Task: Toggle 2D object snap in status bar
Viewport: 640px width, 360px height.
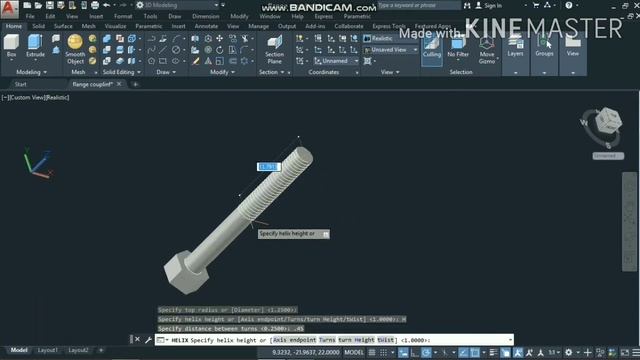Action: 475,352
